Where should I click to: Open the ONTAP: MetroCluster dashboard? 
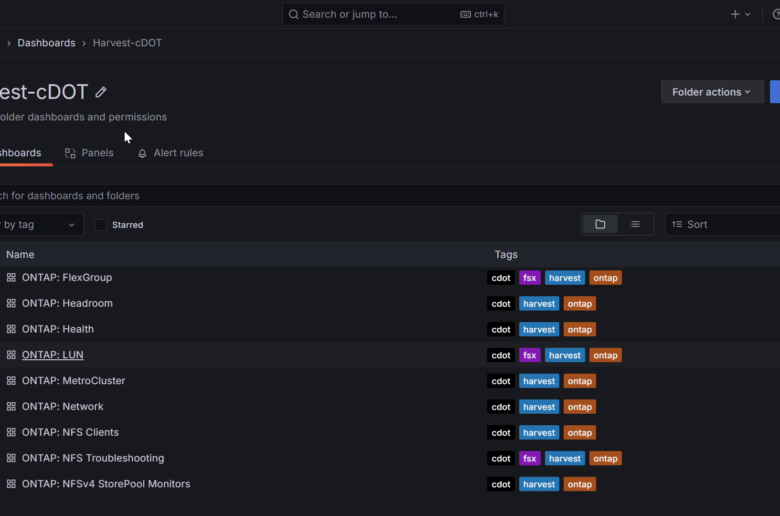(74, 381)
